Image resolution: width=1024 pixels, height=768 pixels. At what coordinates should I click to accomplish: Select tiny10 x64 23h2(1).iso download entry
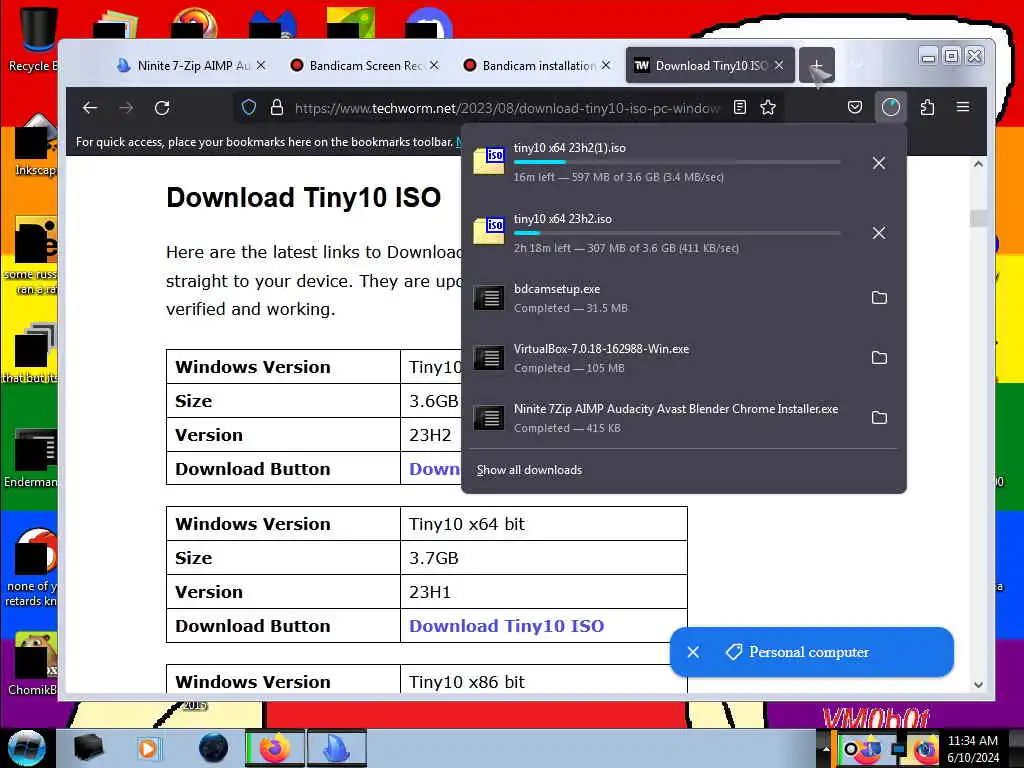[x=664, y=162]
